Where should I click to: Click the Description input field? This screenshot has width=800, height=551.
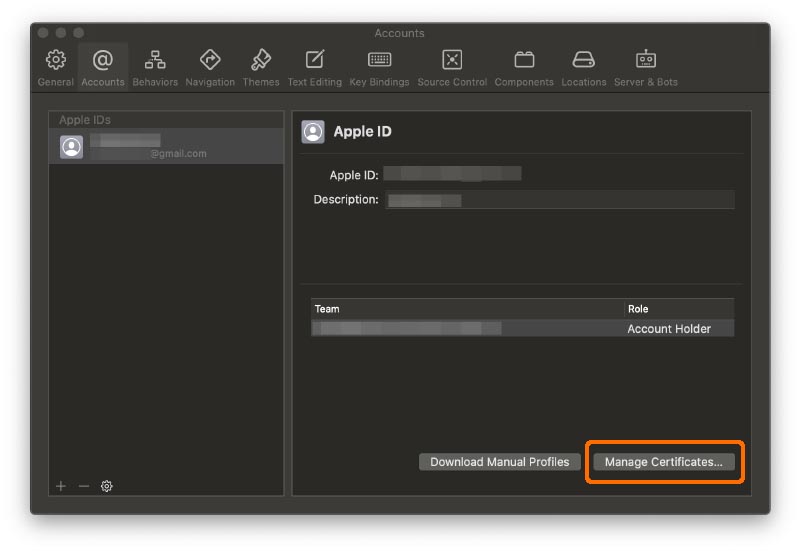tap(560, 199)
